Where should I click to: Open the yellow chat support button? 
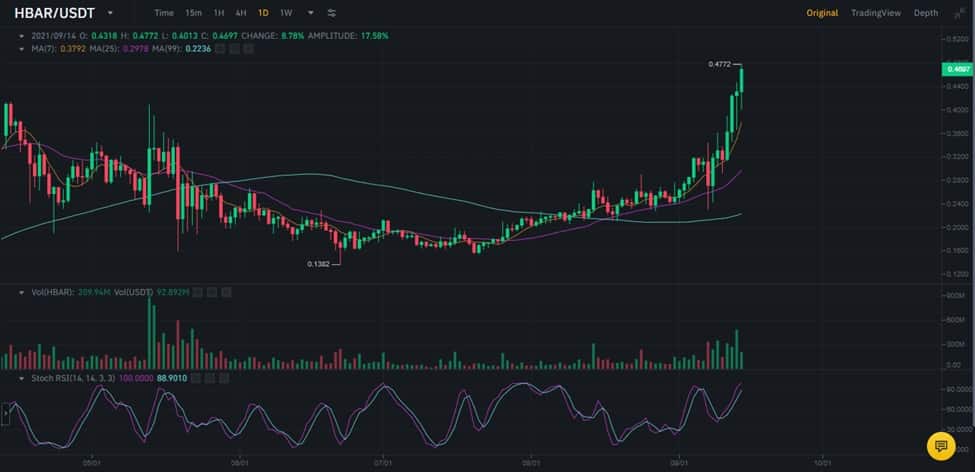point(941,446)
